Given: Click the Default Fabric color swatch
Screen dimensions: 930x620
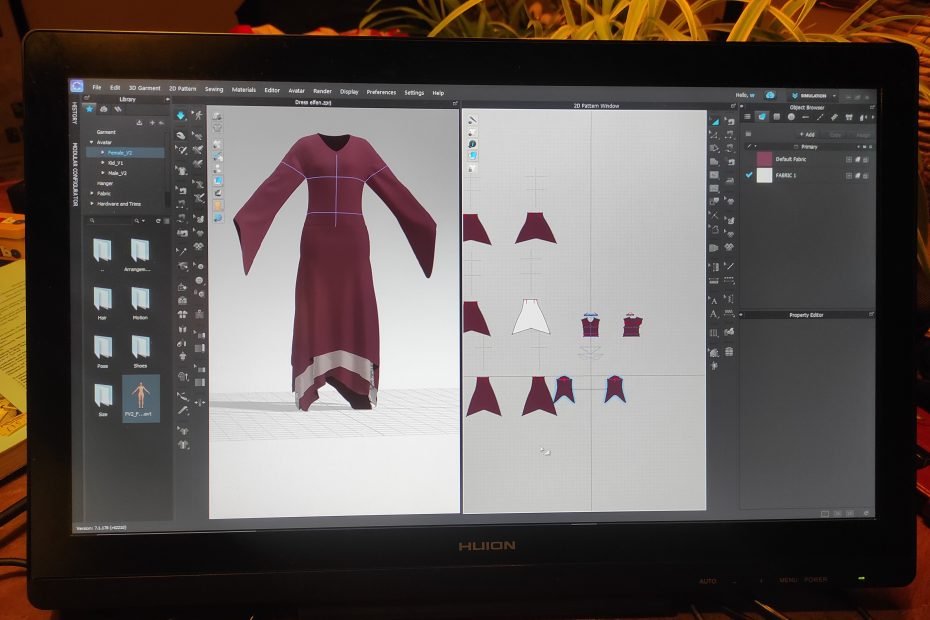Looking at the screenshot, I should 764,158.
